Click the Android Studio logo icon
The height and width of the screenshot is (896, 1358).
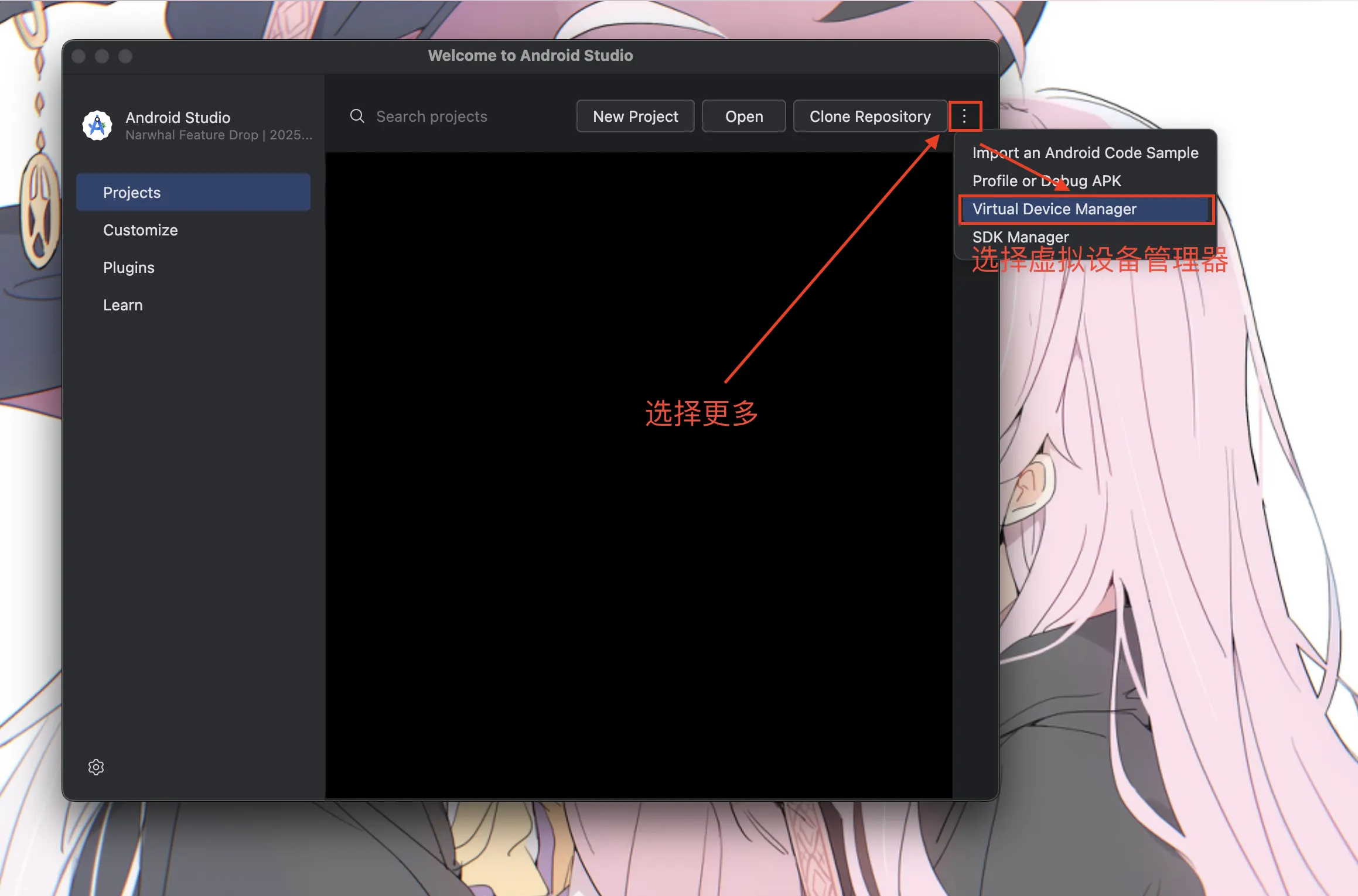(97, 125)
